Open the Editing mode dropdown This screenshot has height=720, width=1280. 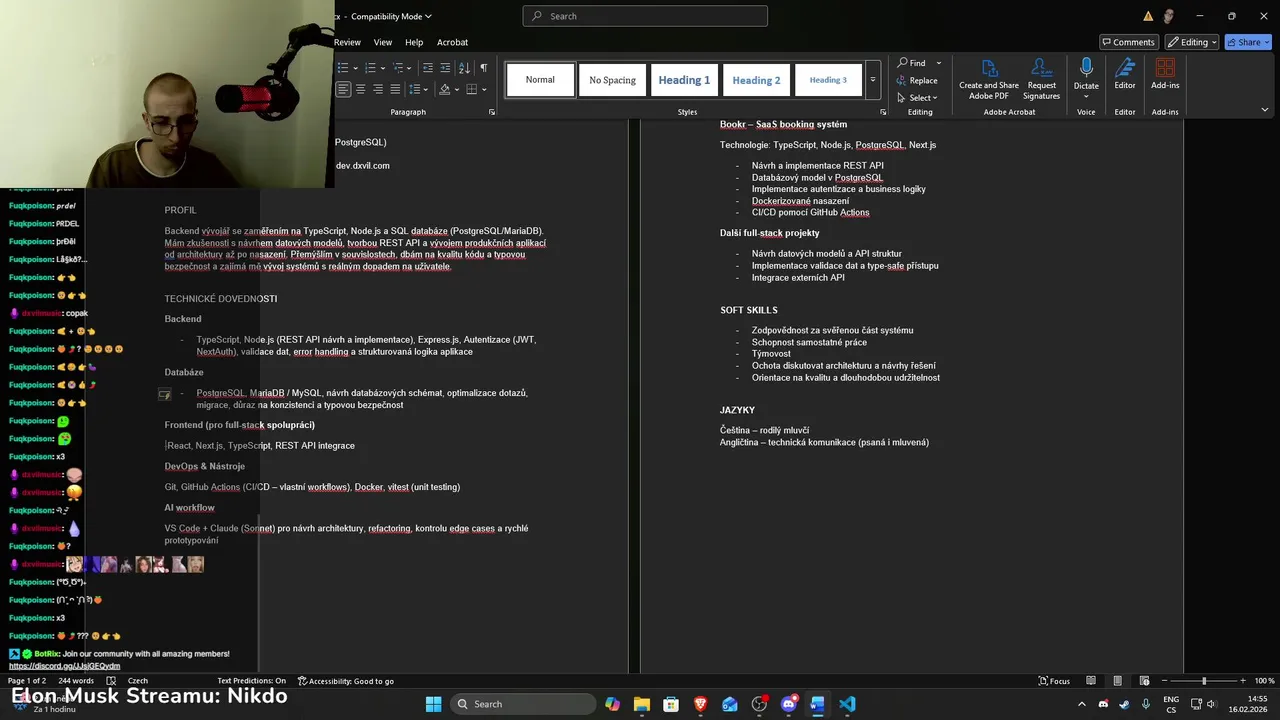[1191, 42]
